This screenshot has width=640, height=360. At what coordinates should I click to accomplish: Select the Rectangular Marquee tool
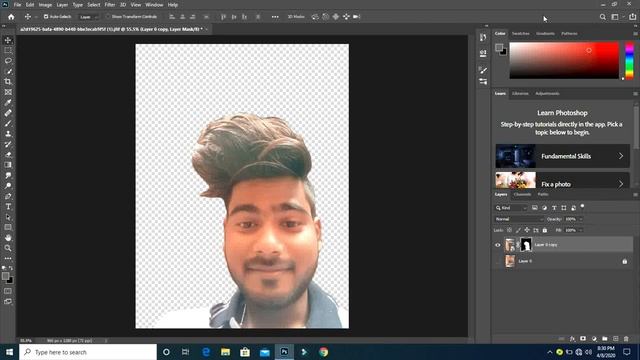[x=8, y=50]
